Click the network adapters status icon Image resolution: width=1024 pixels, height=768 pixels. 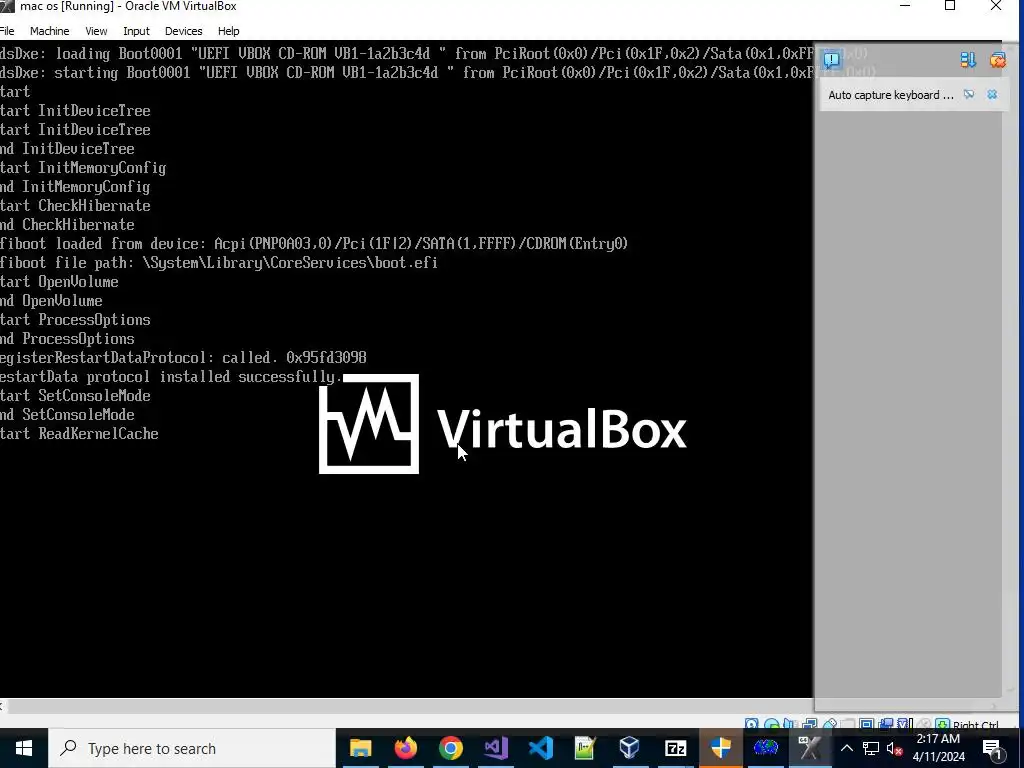tap(810, 724)
